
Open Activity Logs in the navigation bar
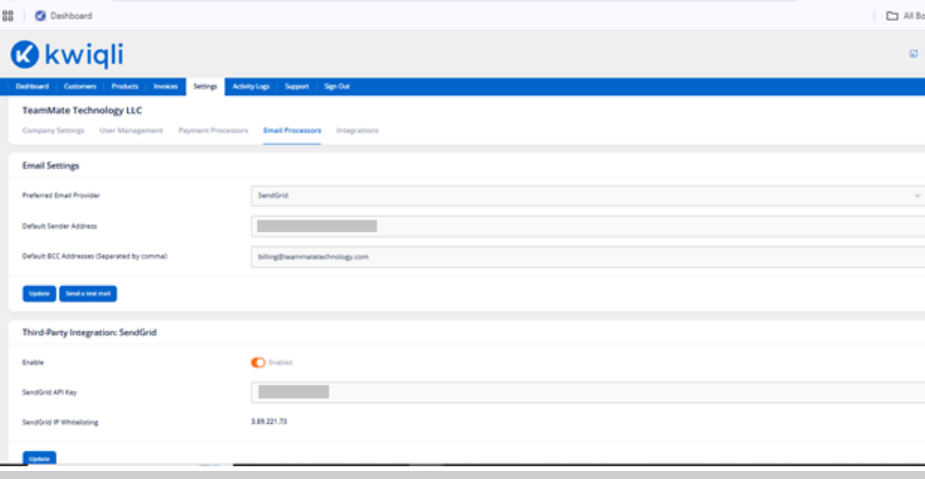(x=251, y=87)
